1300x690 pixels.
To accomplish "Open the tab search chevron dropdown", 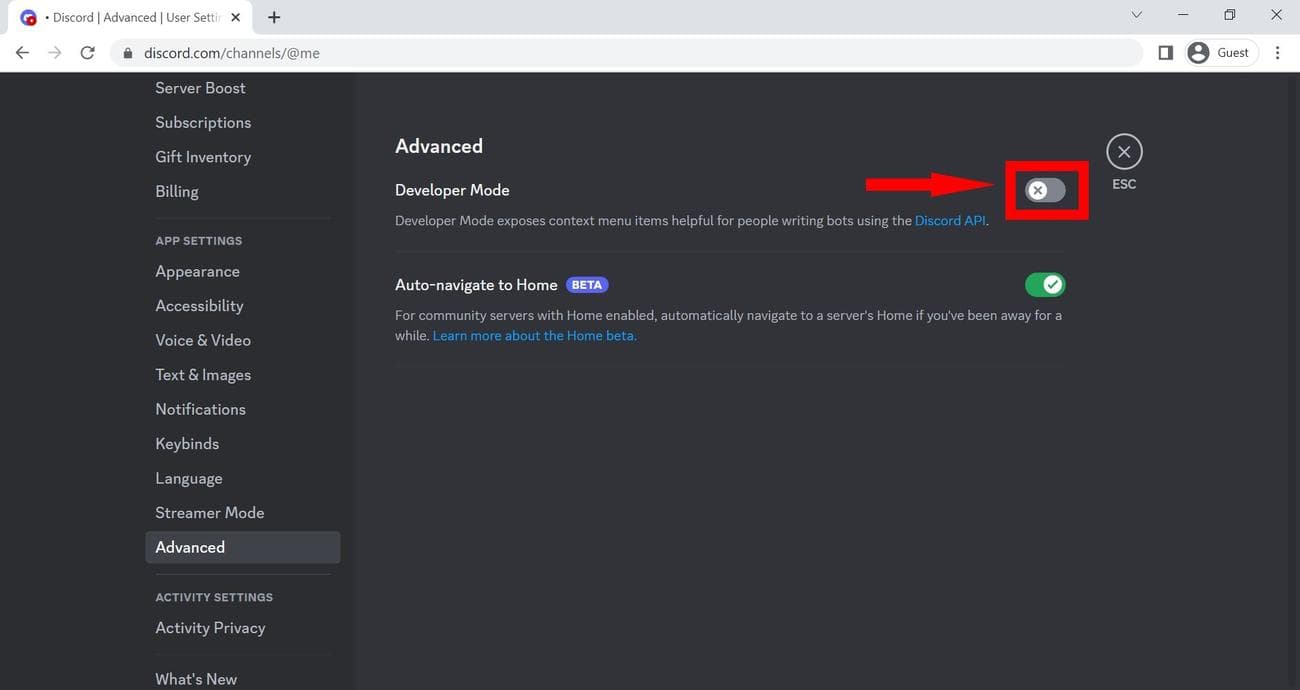I will [x=1136, y=15].
